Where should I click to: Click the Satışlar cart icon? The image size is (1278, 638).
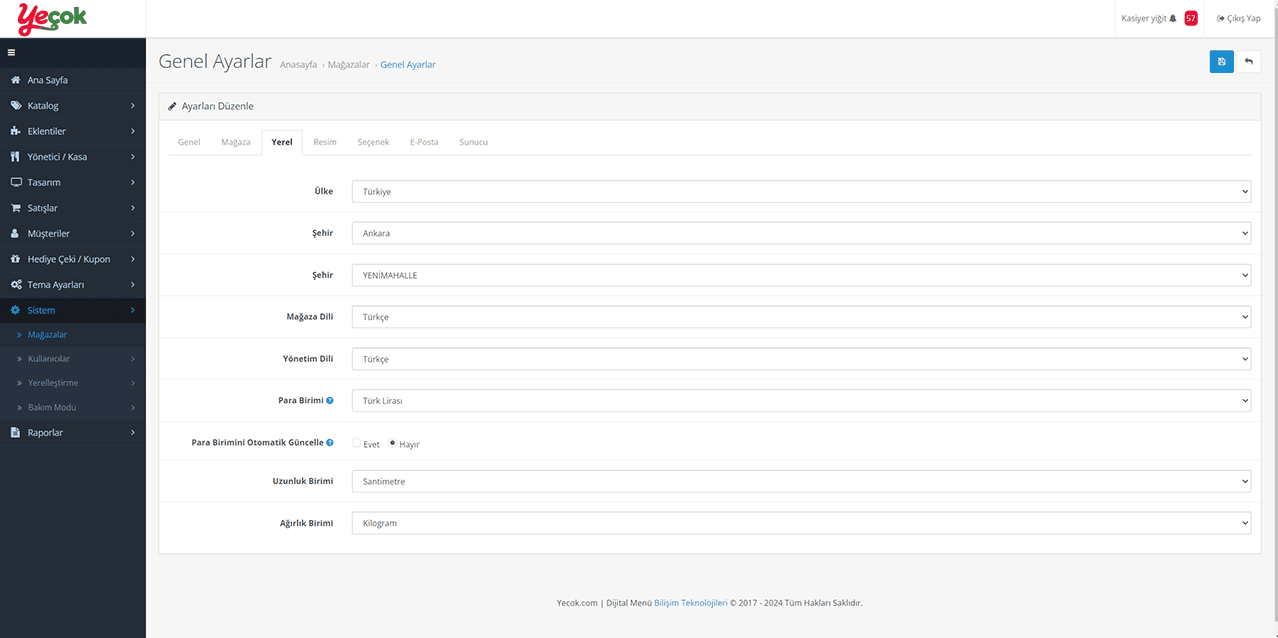(x=16, y=208)
